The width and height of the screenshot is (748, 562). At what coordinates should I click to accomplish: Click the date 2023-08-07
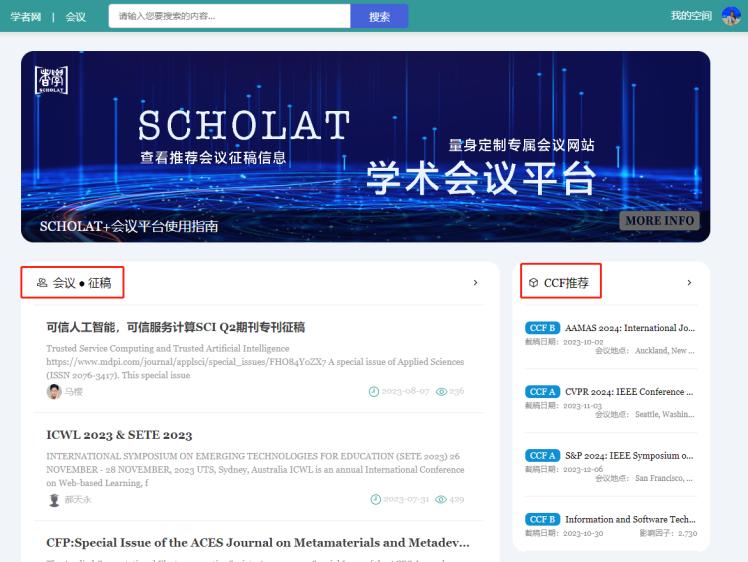tap(405, 391)
